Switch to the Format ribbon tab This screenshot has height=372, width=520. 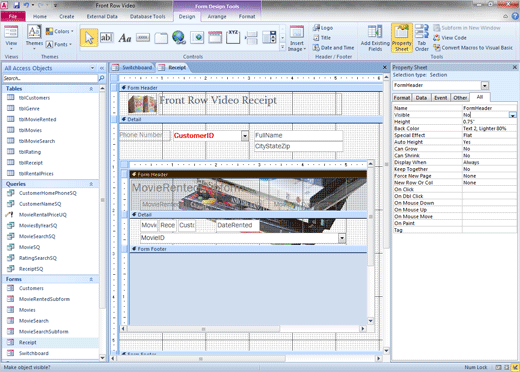point(247,16)
